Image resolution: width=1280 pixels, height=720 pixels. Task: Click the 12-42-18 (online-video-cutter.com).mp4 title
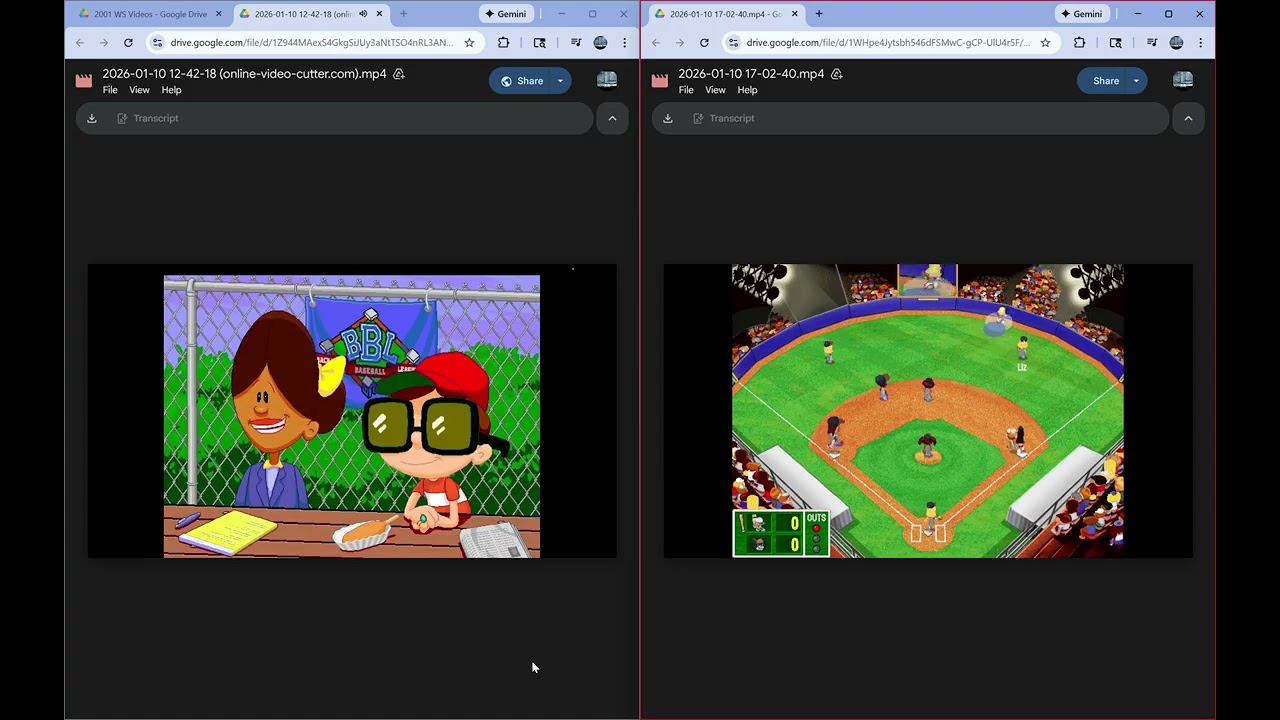tap(244, 74)
